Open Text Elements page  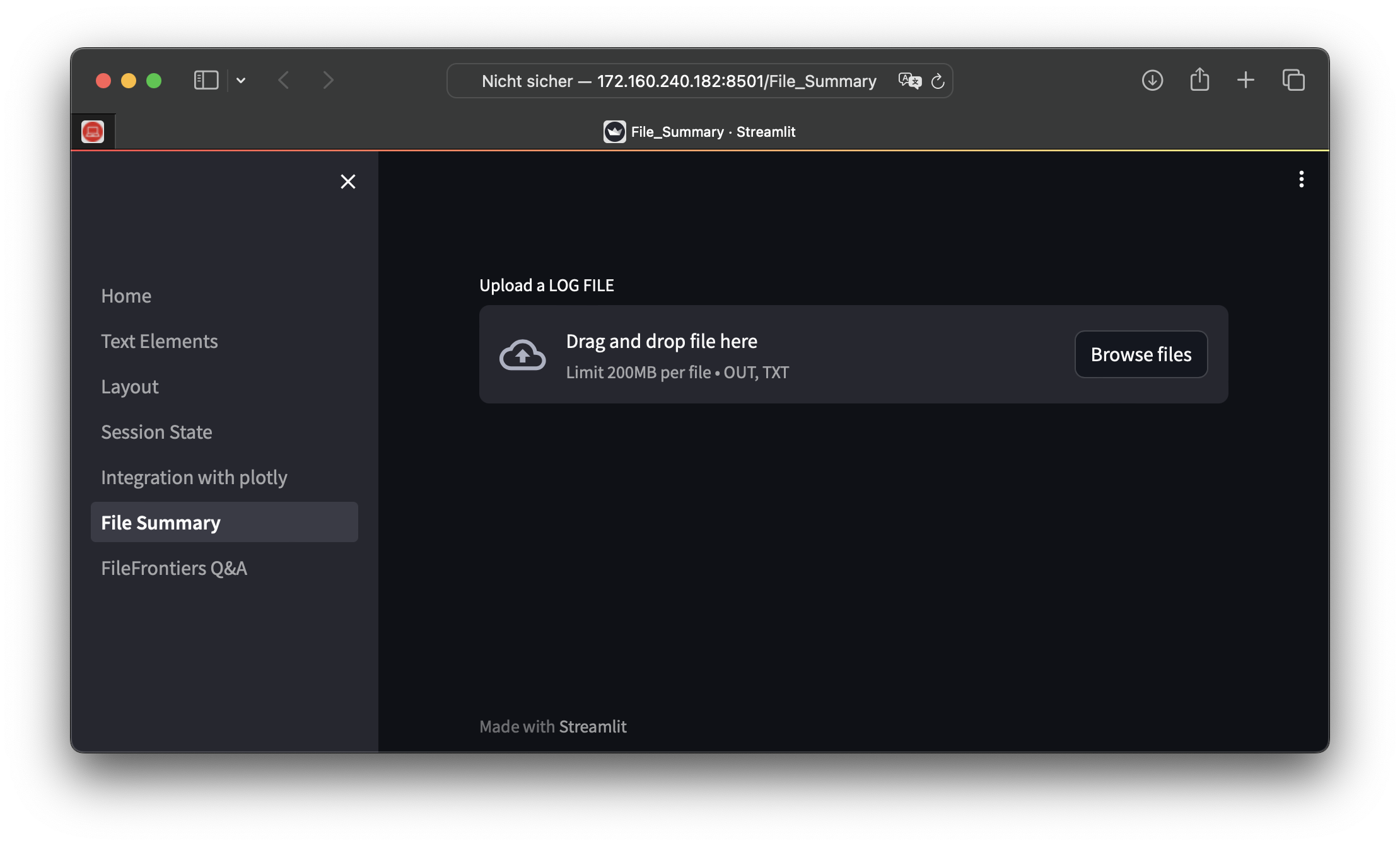coord(160,341)
